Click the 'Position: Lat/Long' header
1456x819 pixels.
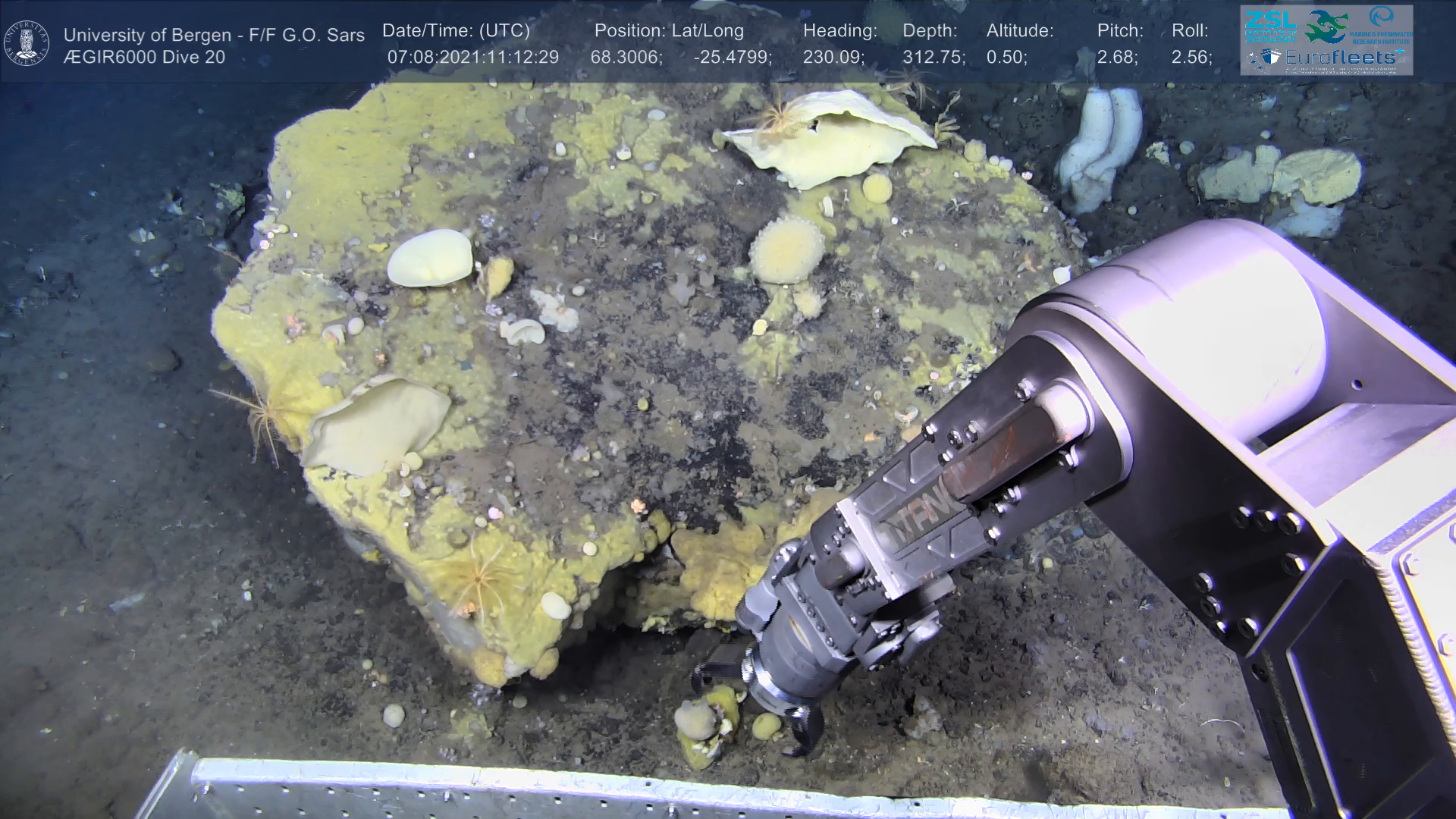[669, 31]
